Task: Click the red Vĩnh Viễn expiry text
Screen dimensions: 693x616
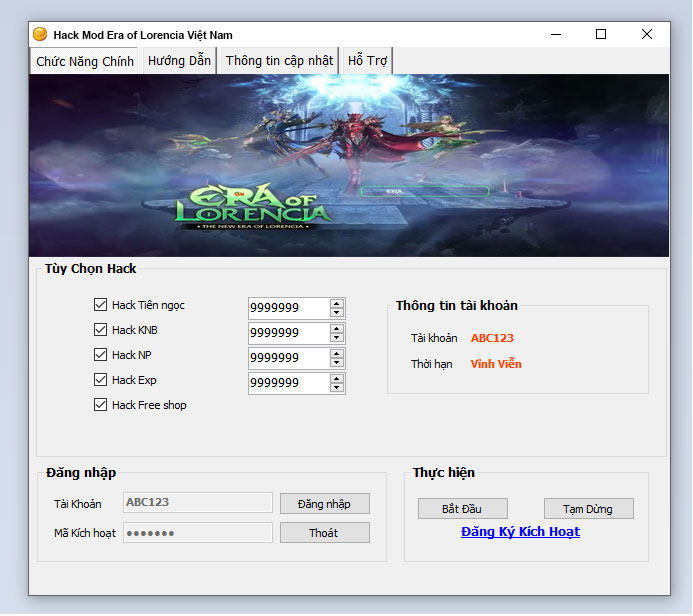Action: (x=496, y=364)
